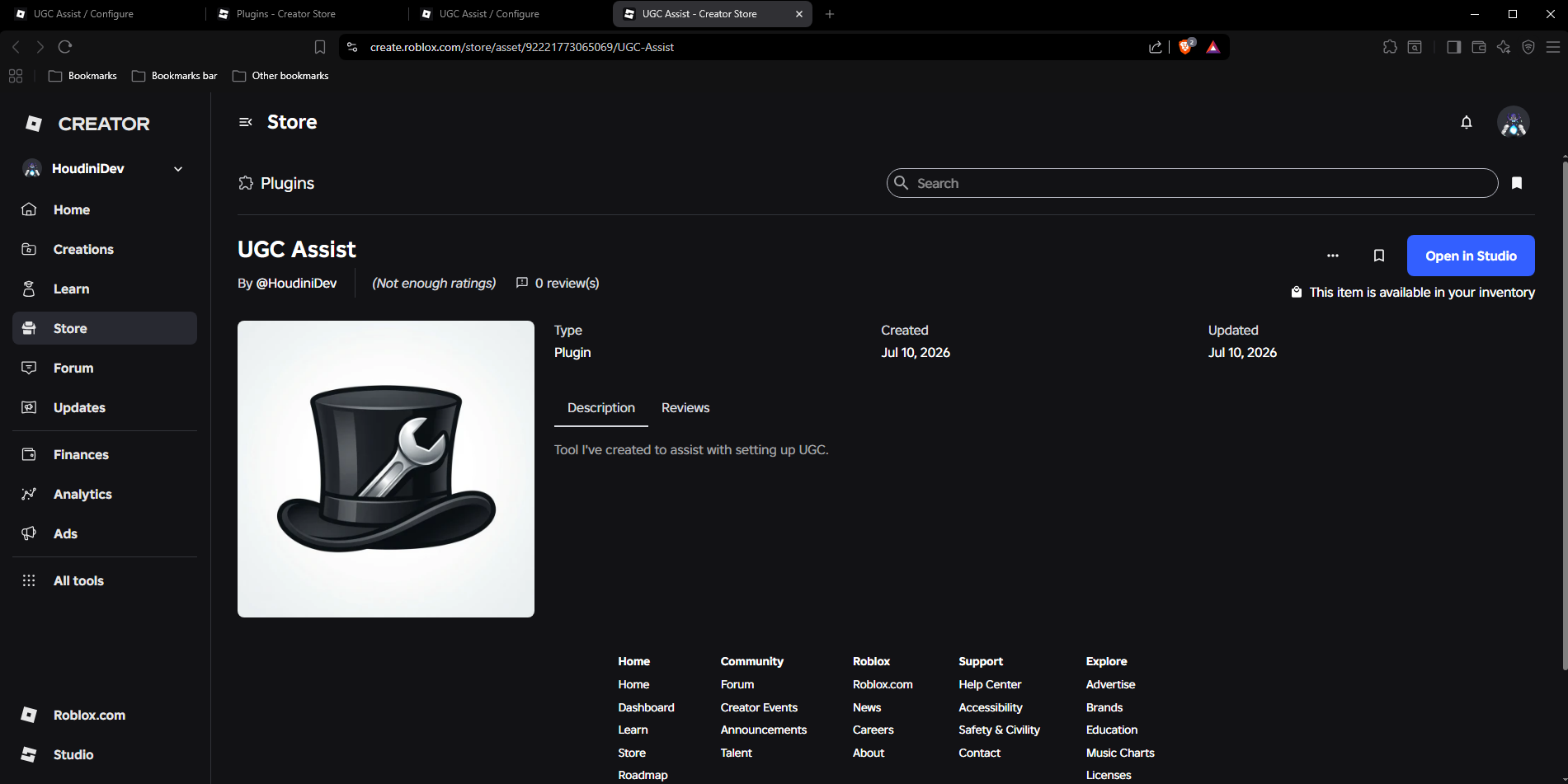Open Help Center footer link
This screenshot has height=784, width=1568.
[x=990, y=684]
